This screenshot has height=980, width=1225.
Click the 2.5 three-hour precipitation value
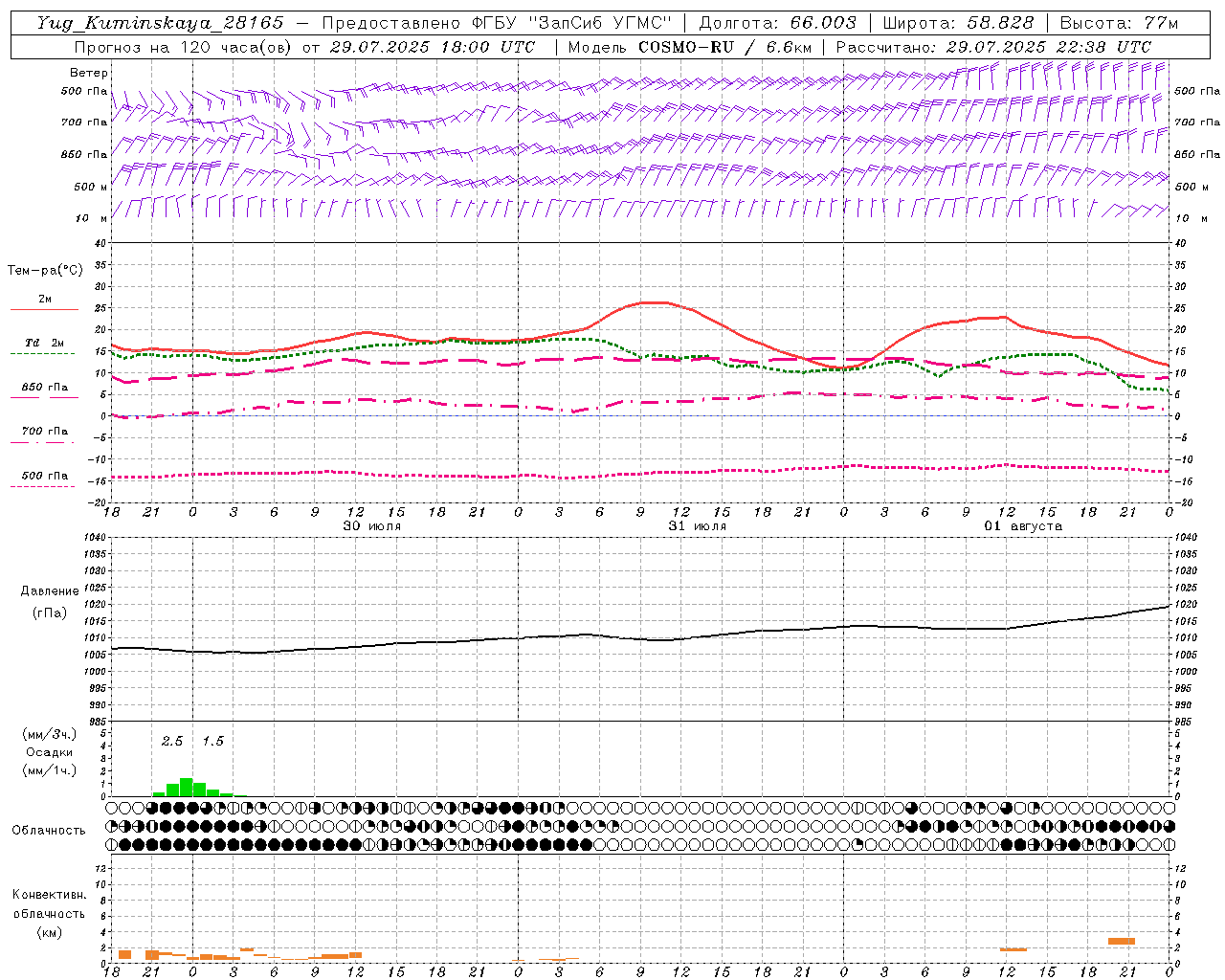click(172, 742)
